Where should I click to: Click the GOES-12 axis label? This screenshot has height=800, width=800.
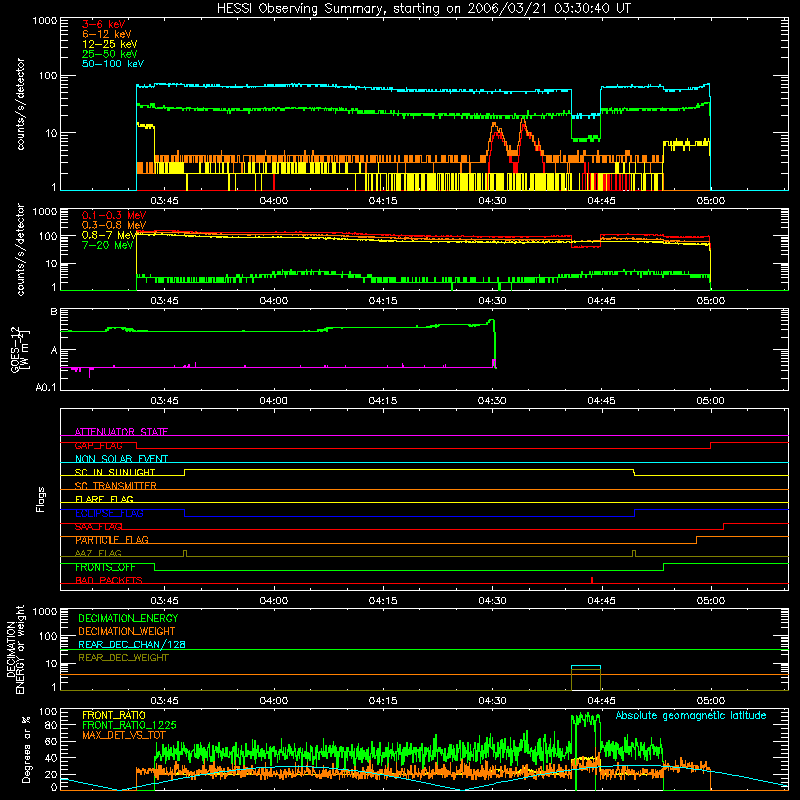click(x=20, y=349)
